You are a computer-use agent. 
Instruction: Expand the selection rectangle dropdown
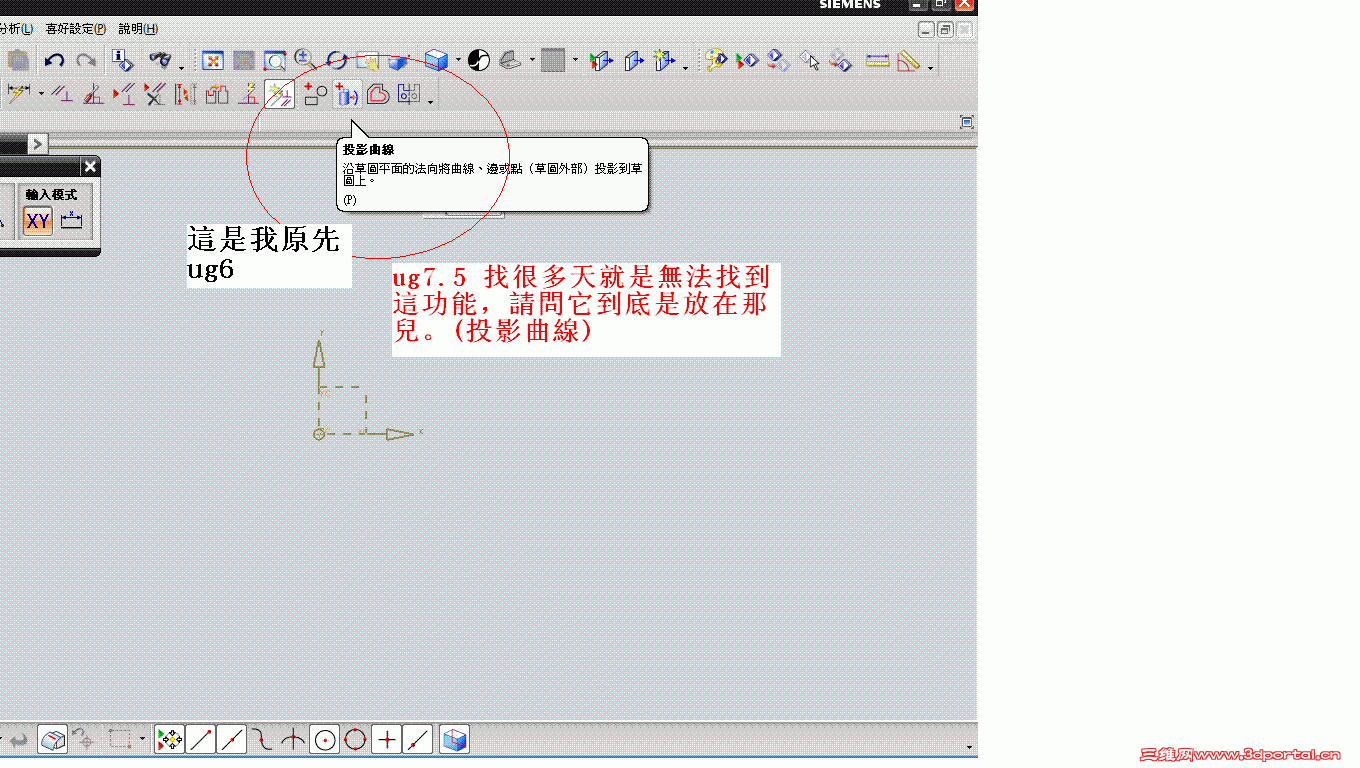pyautogui.click(x=142, y=739)
